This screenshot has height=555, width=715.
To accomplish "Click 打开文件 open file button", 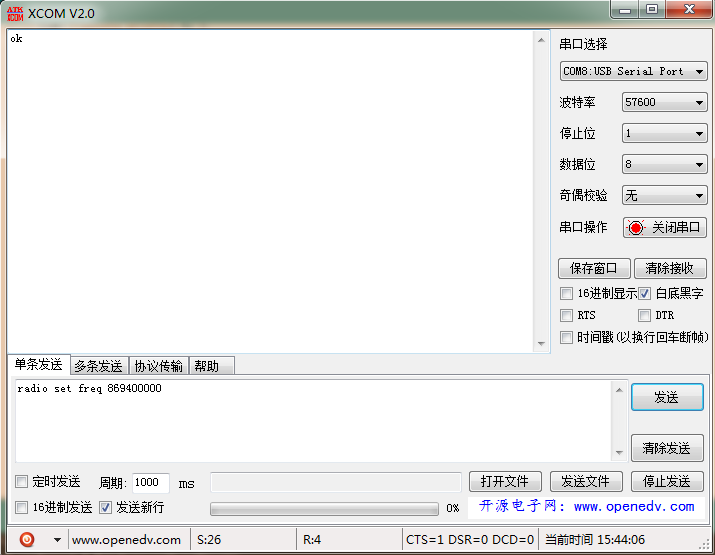I will (x=505, y=482).
